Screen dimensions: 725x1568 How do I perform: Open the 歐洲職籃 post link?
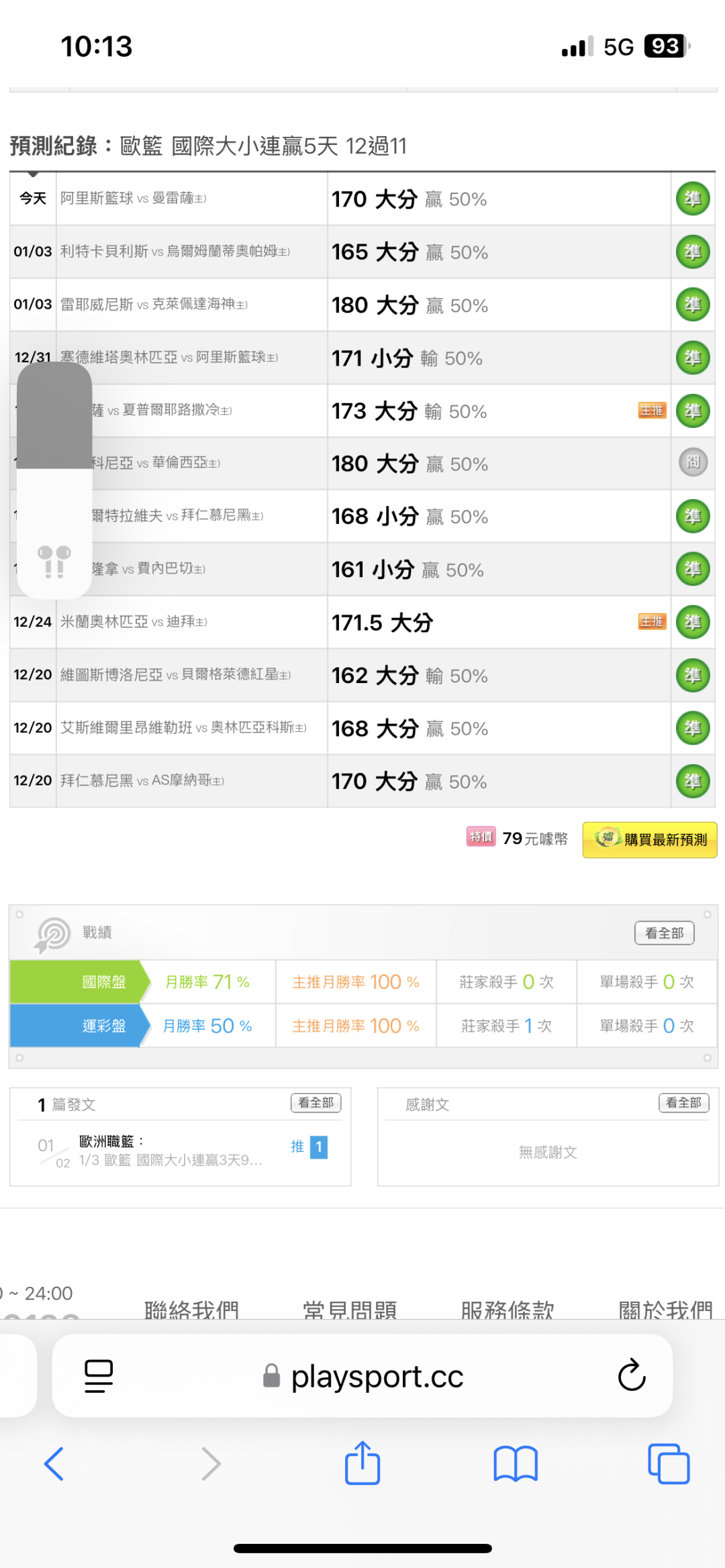point(170,1151)
